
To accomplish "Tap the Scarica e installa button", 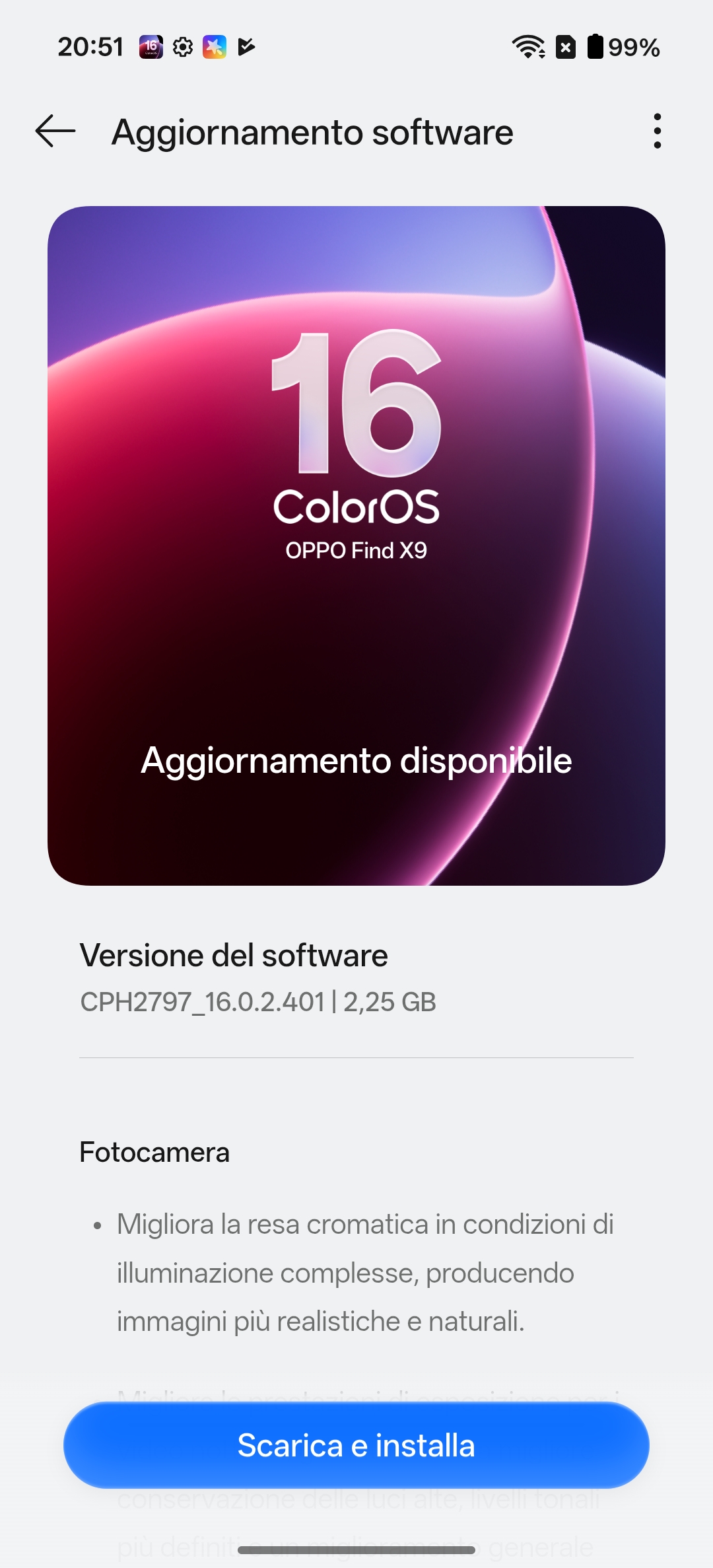I will pyautogui.click(x=356, y=1445).
